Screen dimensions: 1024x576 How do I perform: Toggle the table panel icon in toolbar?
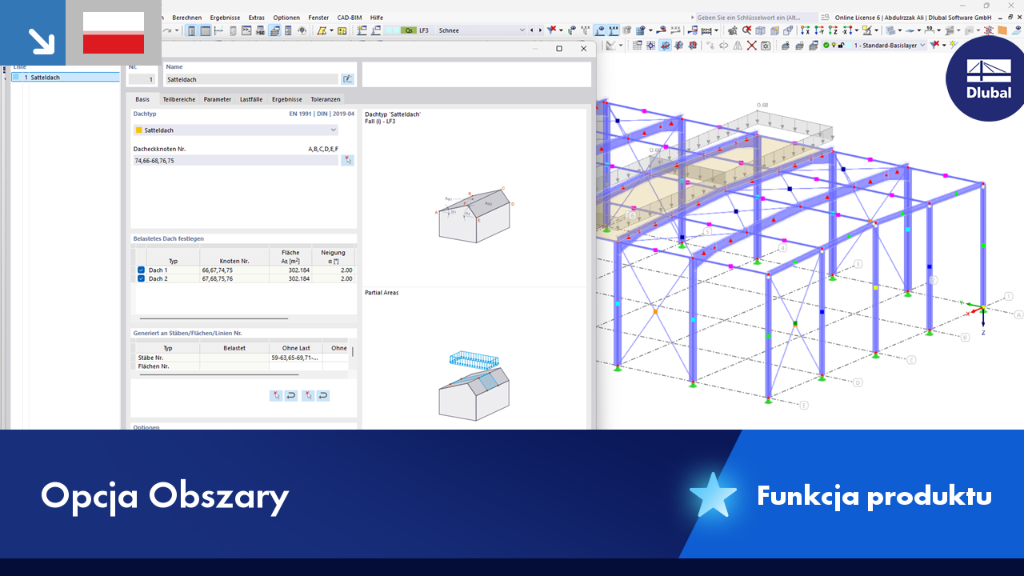205,30
